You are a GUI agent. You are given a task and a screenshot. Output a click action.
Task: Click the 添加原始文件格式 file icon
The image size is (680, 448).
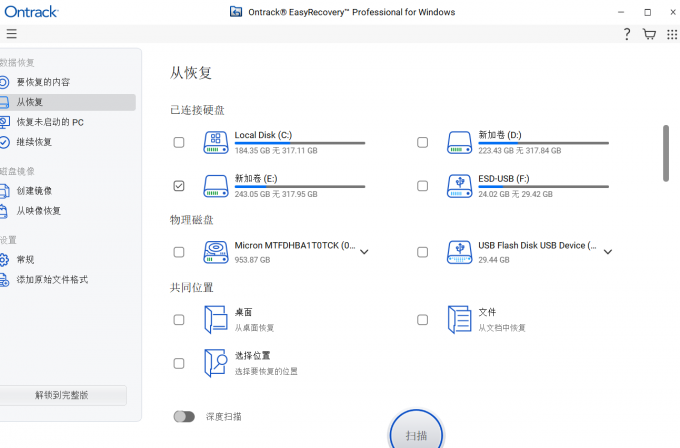(4, 280)
